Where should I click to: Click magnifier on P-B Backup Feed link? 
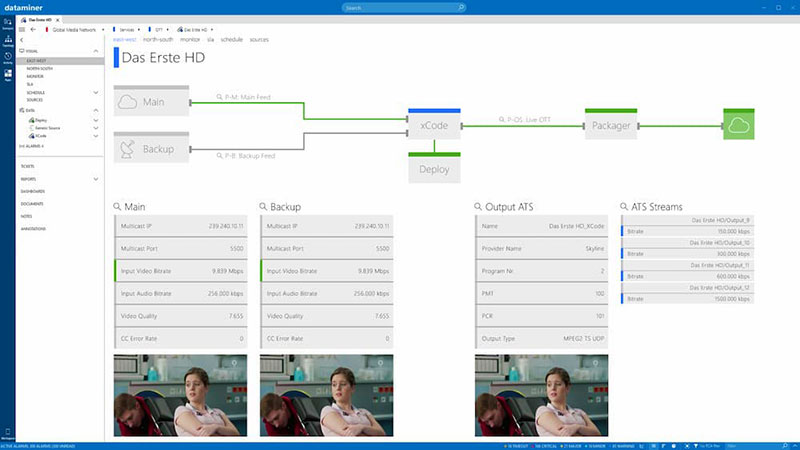tap(219, 156)
